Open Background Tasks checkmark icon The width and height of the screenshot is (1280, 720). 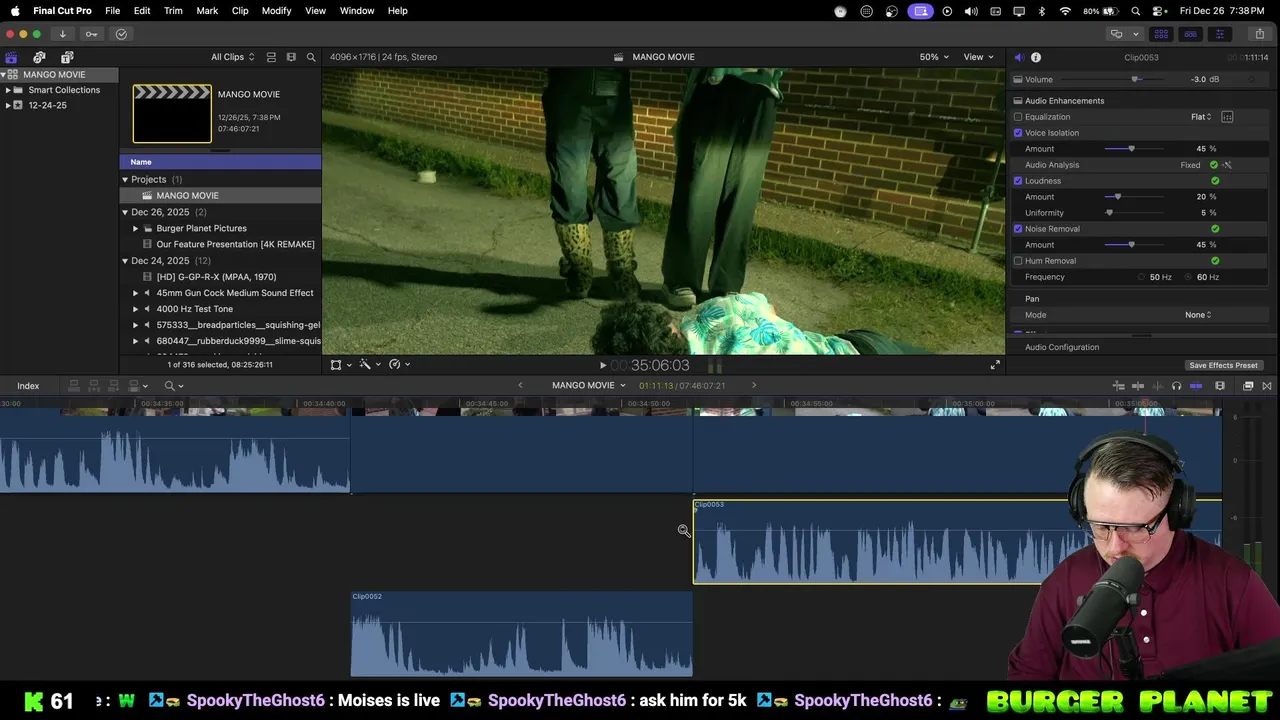pos(121,34)
